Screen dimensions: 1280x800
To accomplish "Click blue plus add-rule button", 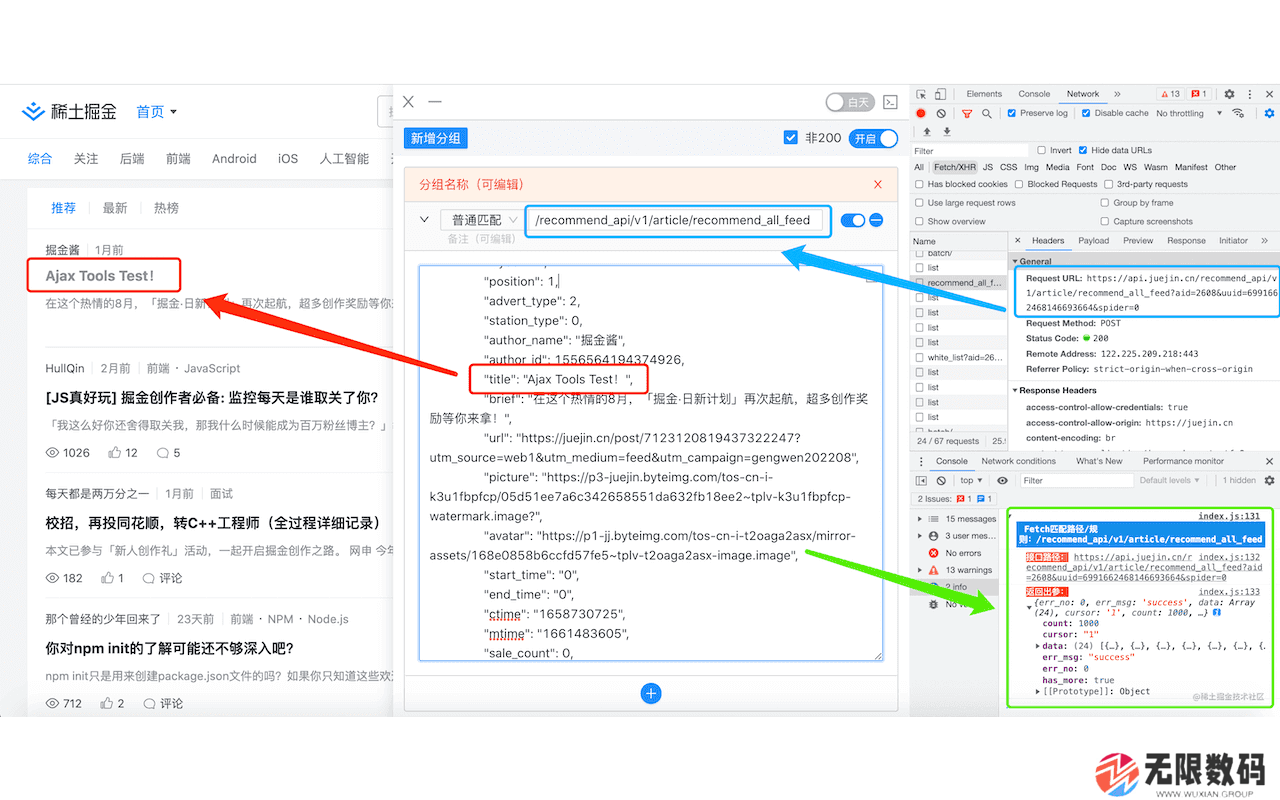I will click(x=651, y=693).
